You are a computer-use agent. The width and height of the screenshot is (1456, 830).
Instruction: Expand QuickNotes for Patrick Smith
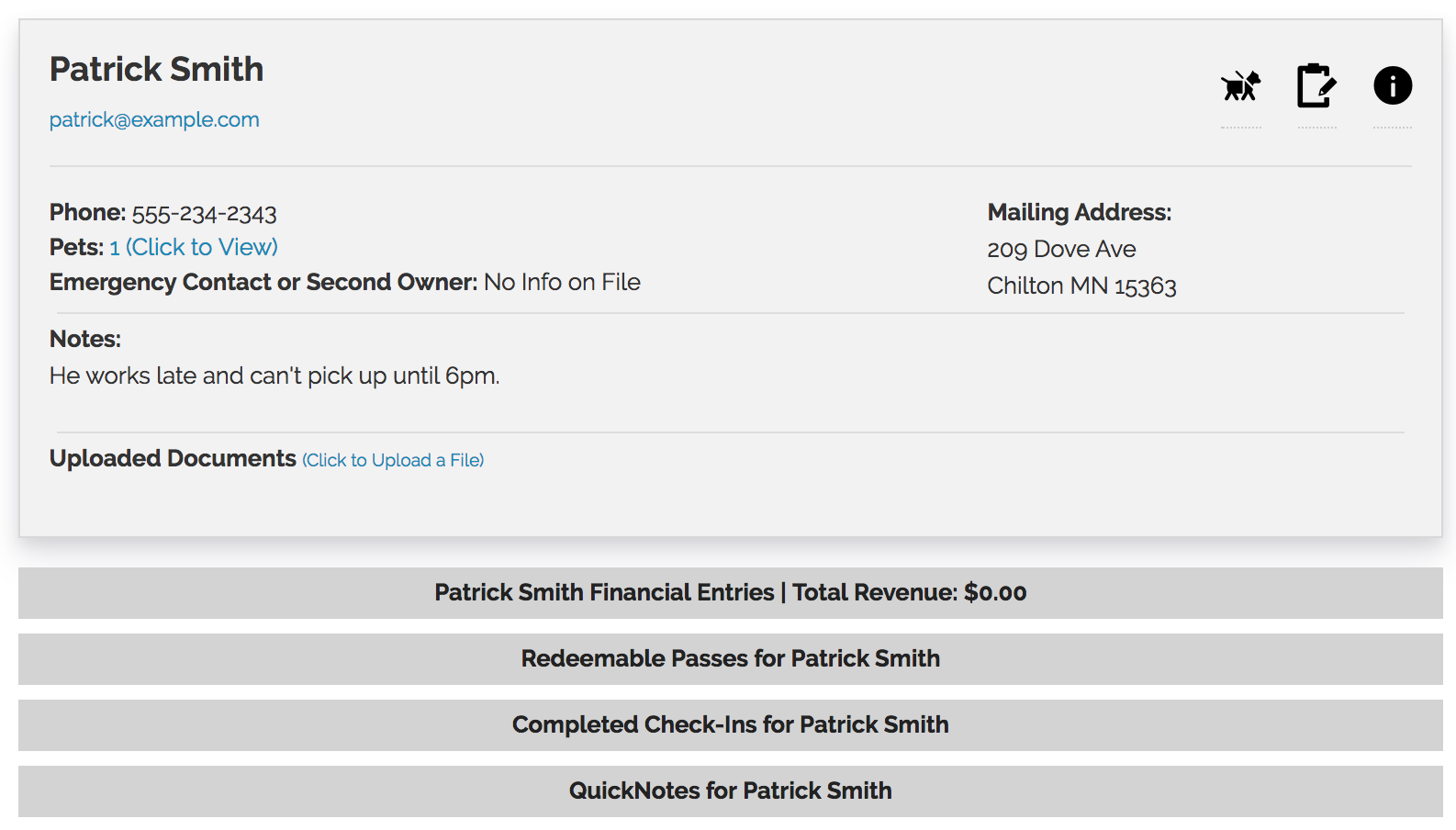tap(731, 791)
